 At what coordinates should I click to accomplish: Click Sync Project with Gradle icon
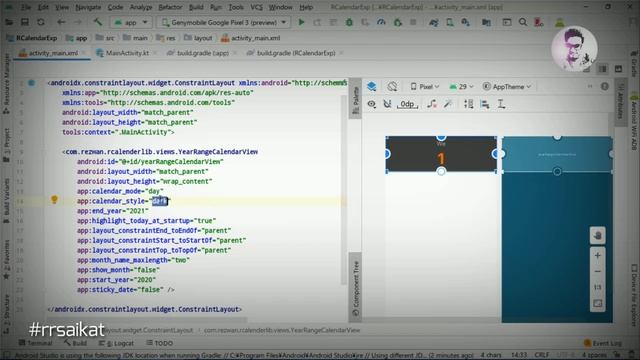pyautogui.click(x=434, y=22)
